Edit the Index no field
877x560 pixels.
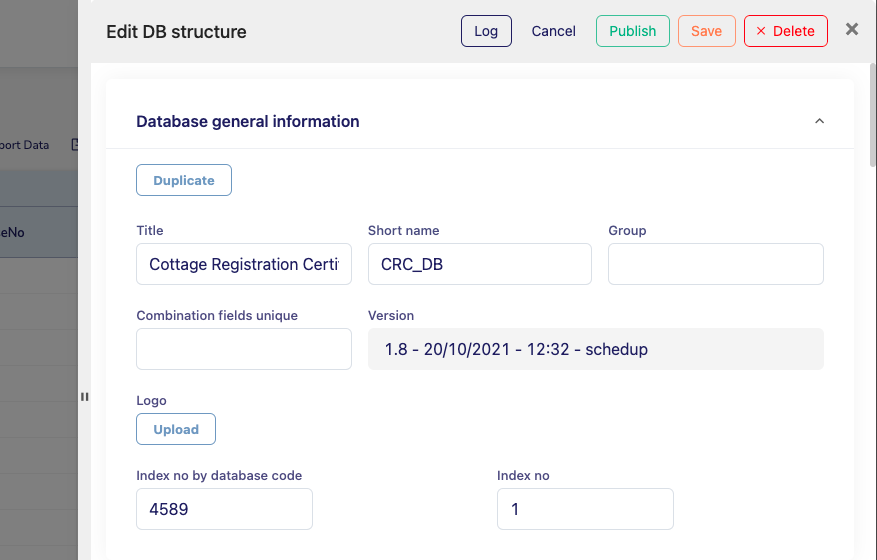(x=585, y=509)
